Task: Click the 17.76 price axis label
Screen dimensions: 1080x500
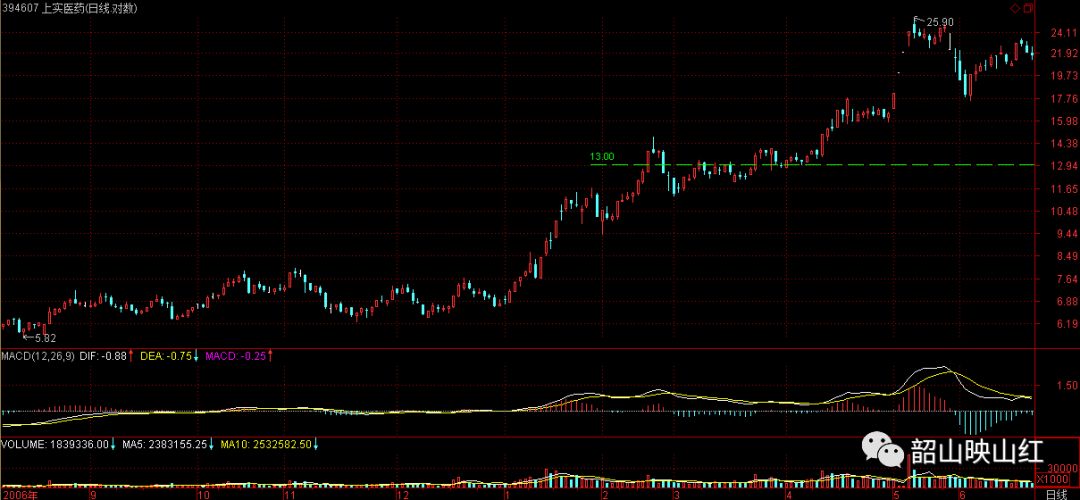Action: click(1063, 98)
